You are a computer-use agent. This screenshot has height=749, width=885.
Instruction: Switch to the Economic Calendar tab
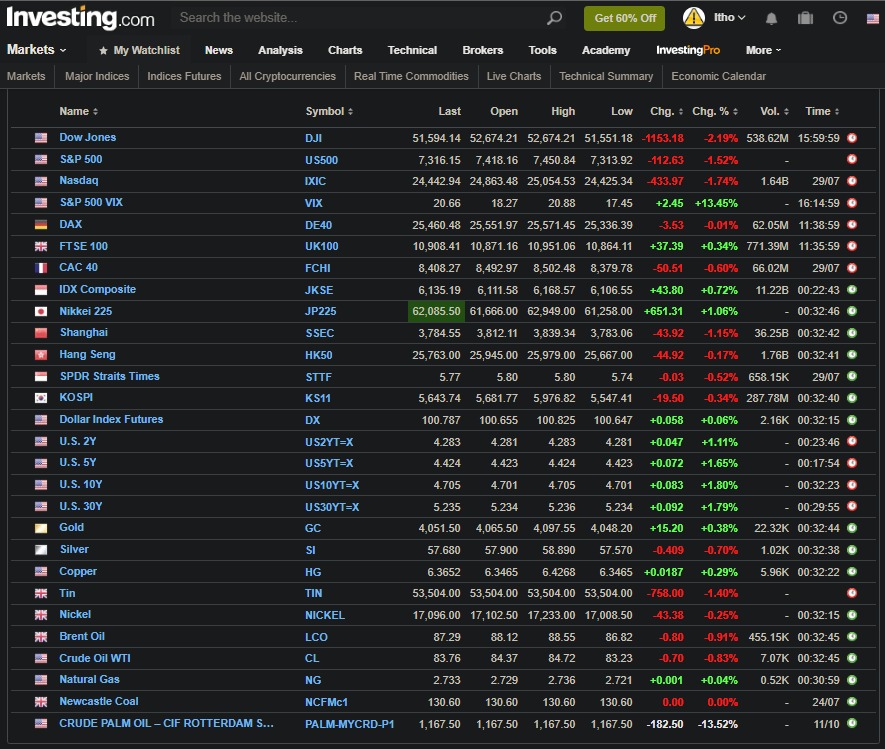click(718, 76)
